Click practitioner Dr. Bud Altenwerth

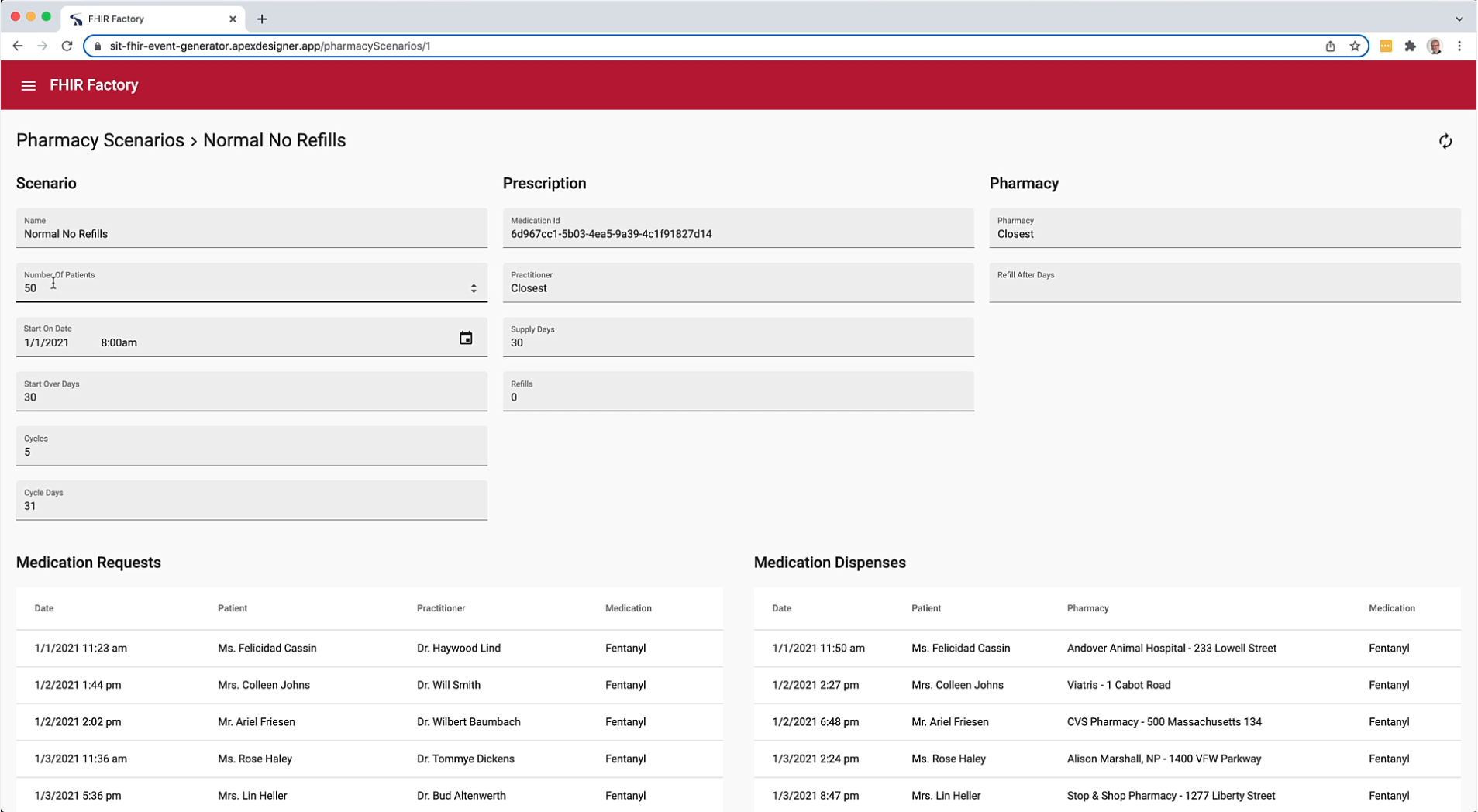coord(461,795)
